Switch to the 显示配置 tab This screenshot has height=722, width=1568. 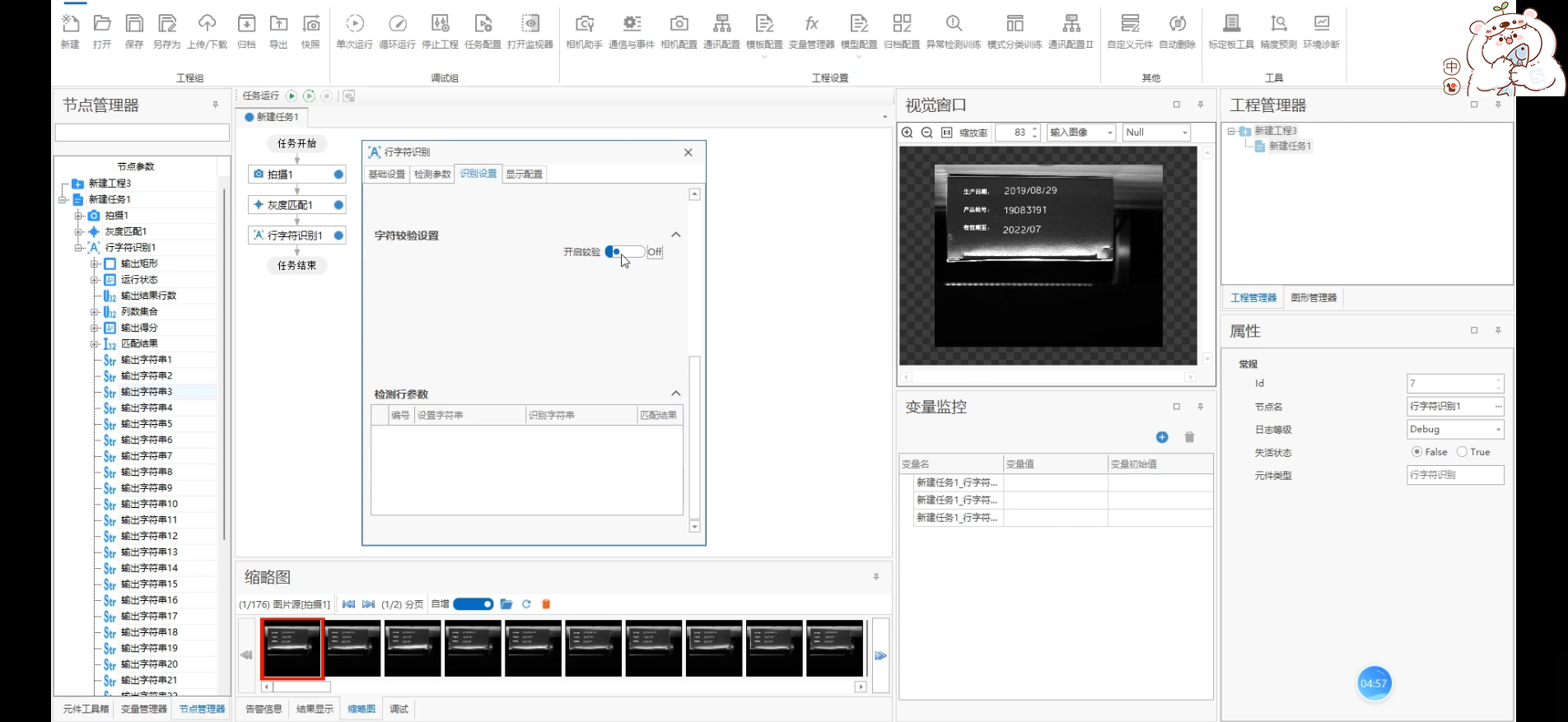point(524,174)
